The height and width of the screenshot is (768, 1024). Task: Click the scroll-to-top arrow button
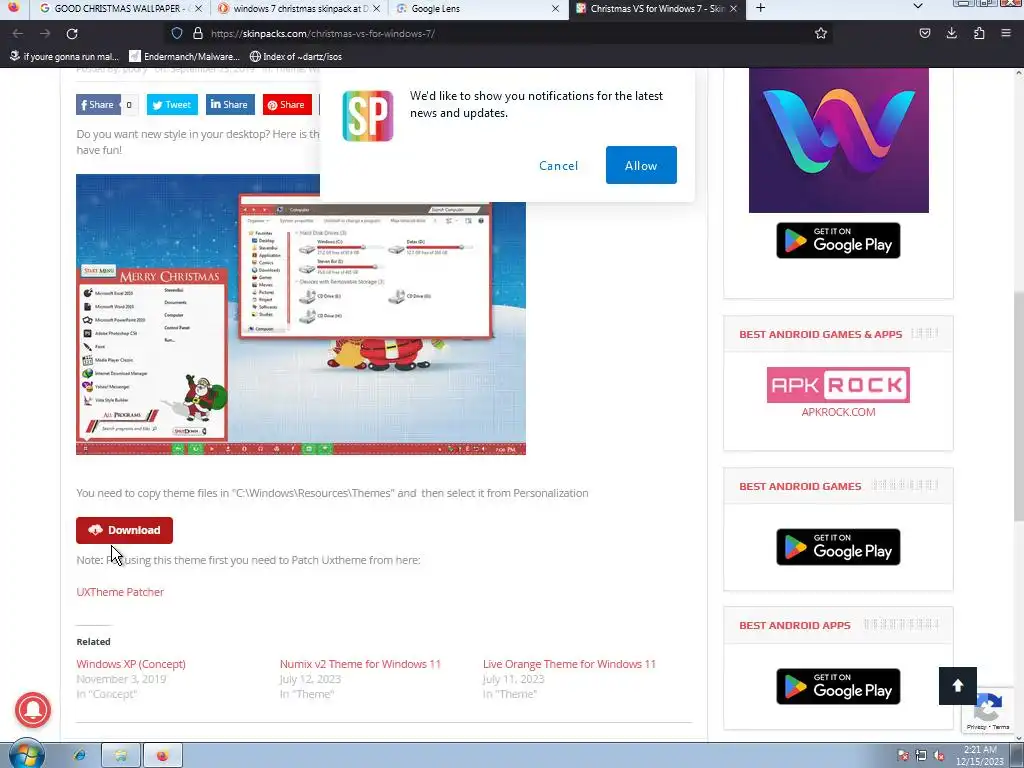tap(957, 686)
